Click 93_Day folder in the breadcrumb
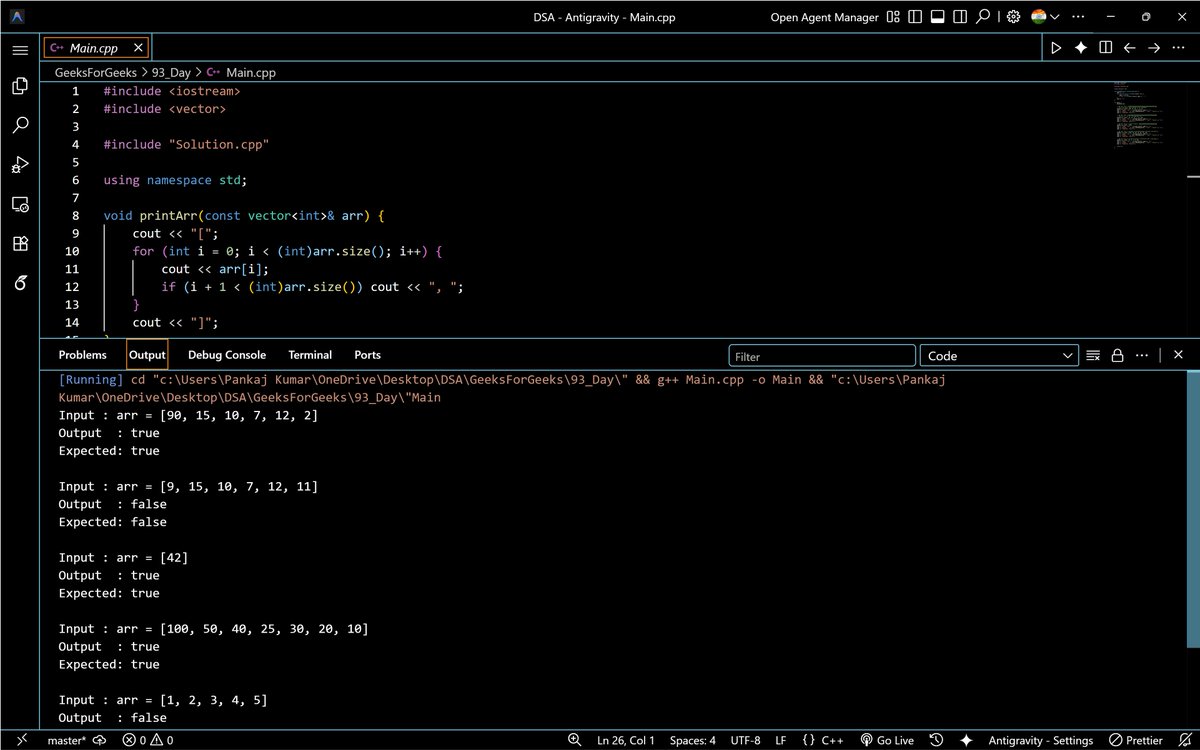Screen dimensions: 1200x750 171,72
